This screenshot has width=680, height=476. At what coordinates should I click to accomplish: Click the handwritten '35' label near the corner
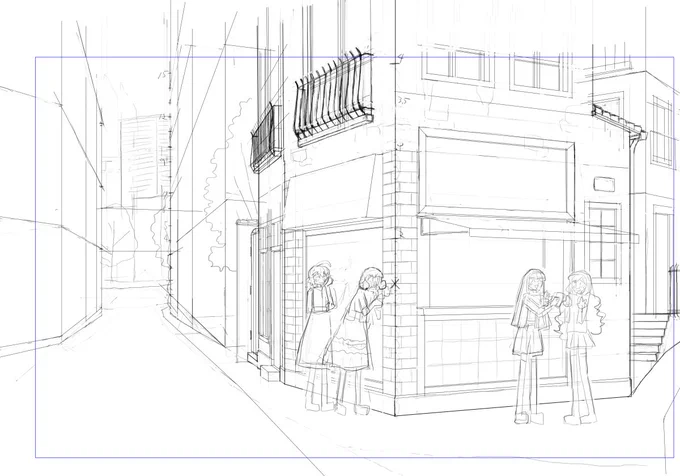[404, 101]
